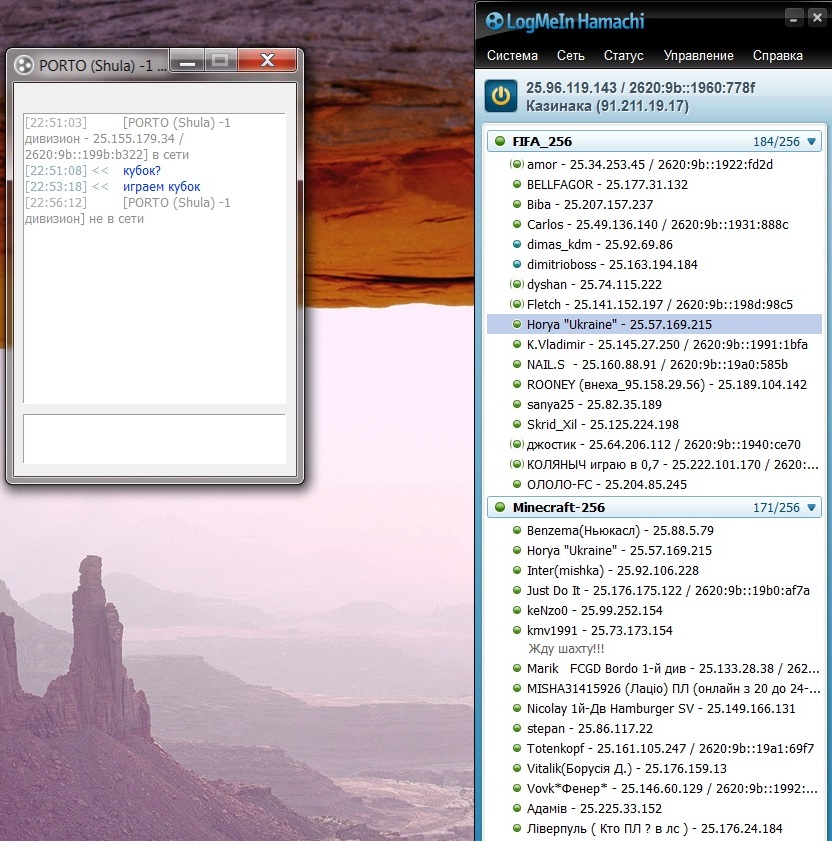Click the ringed status icon beside dyshan
This screenshot has height=841, width=832.
[x=517, y=284]
